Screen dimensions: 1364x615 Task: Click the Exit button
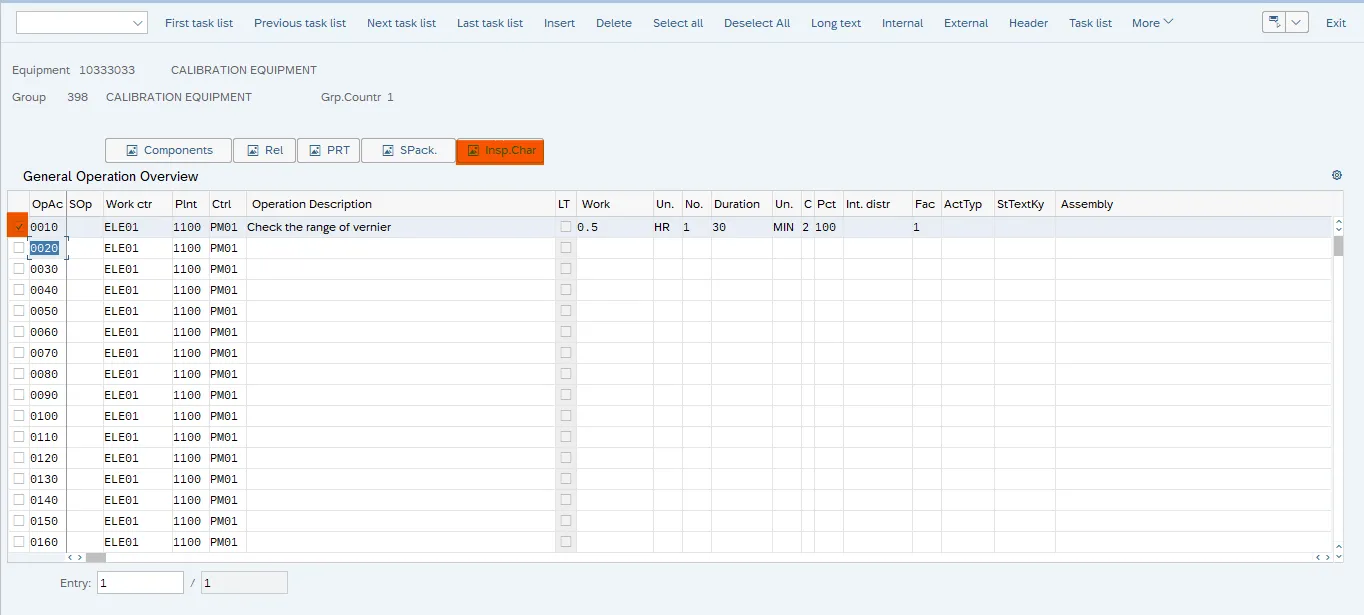click(1336, 23)
